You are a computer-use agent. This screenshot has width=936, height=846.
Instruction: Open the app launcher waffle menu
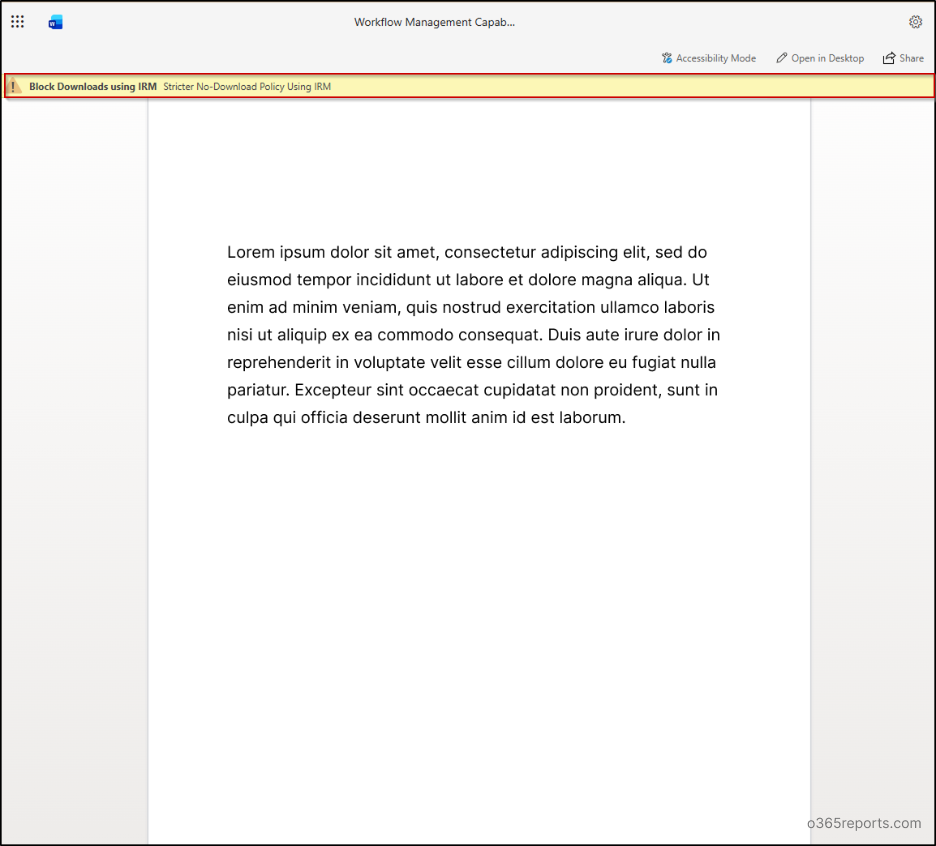pos(18,22)
